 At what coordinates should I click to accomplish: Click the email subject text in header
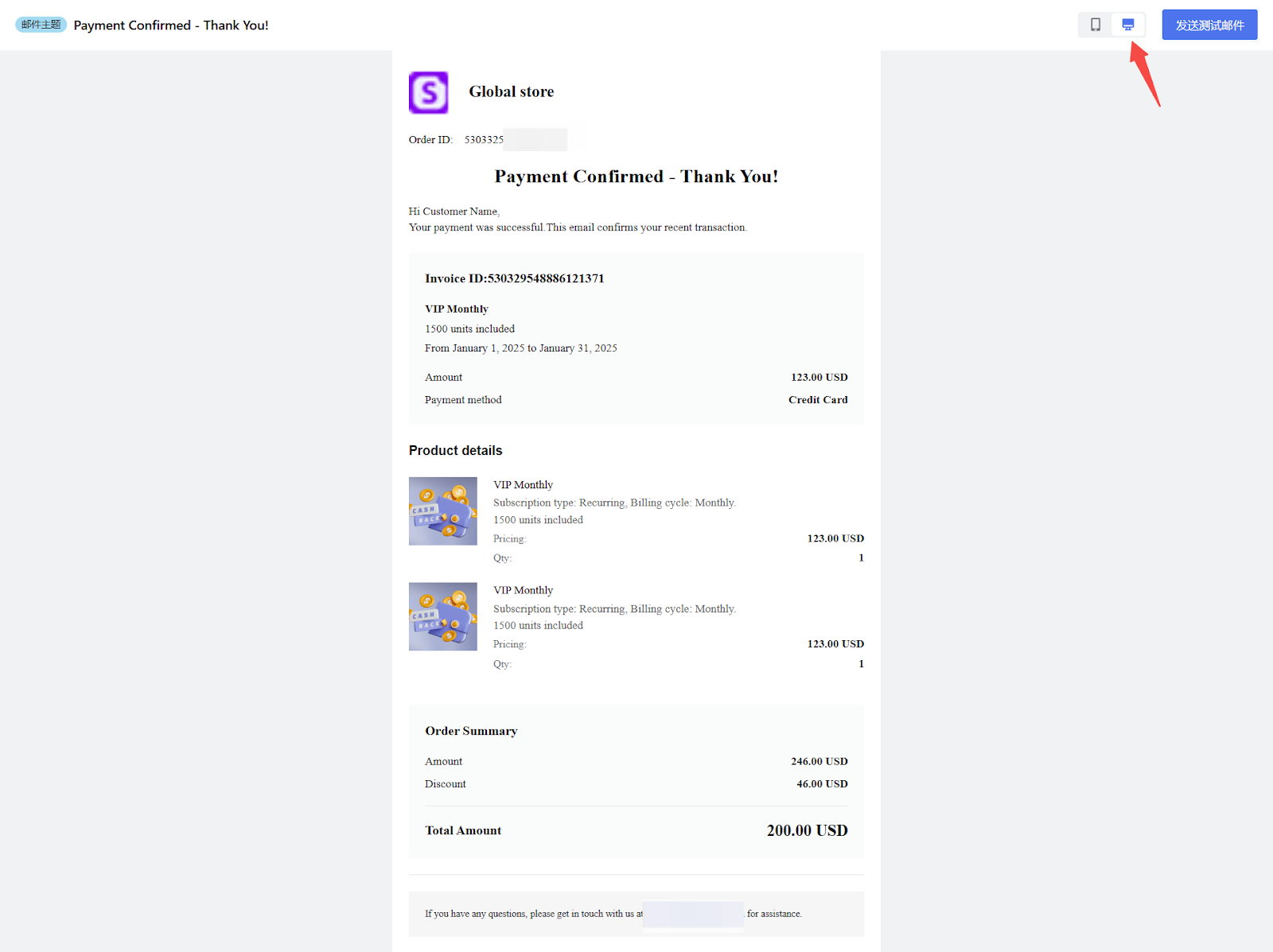171,25
